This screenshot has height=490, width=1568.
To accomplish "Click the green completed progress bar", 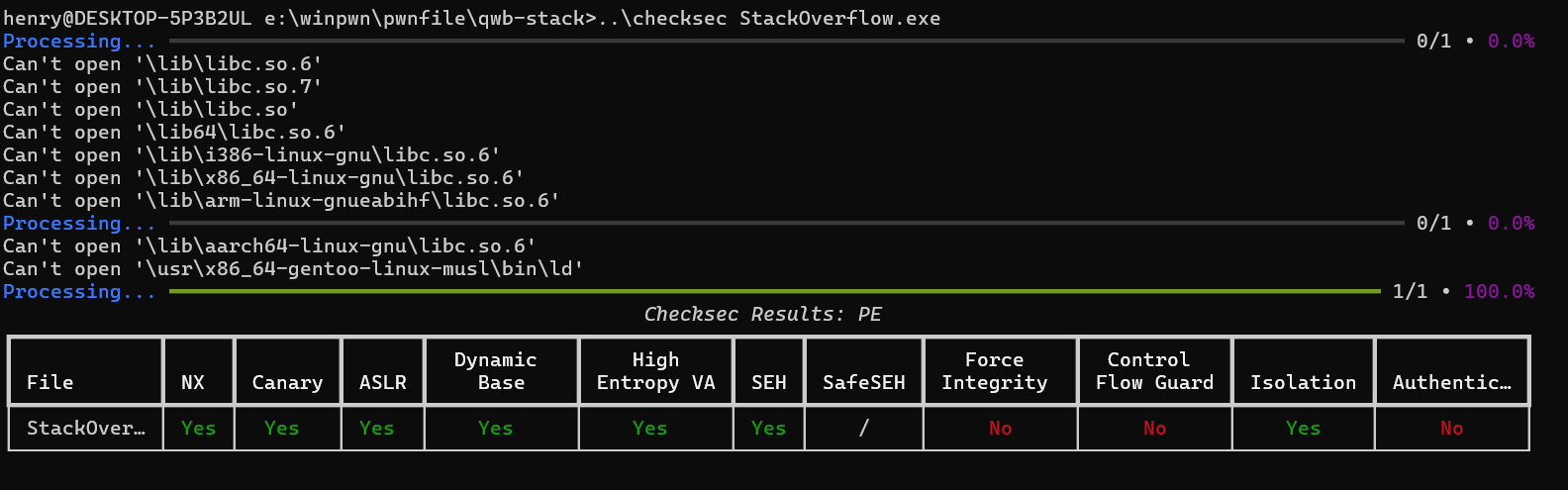I will coord(774,292).
